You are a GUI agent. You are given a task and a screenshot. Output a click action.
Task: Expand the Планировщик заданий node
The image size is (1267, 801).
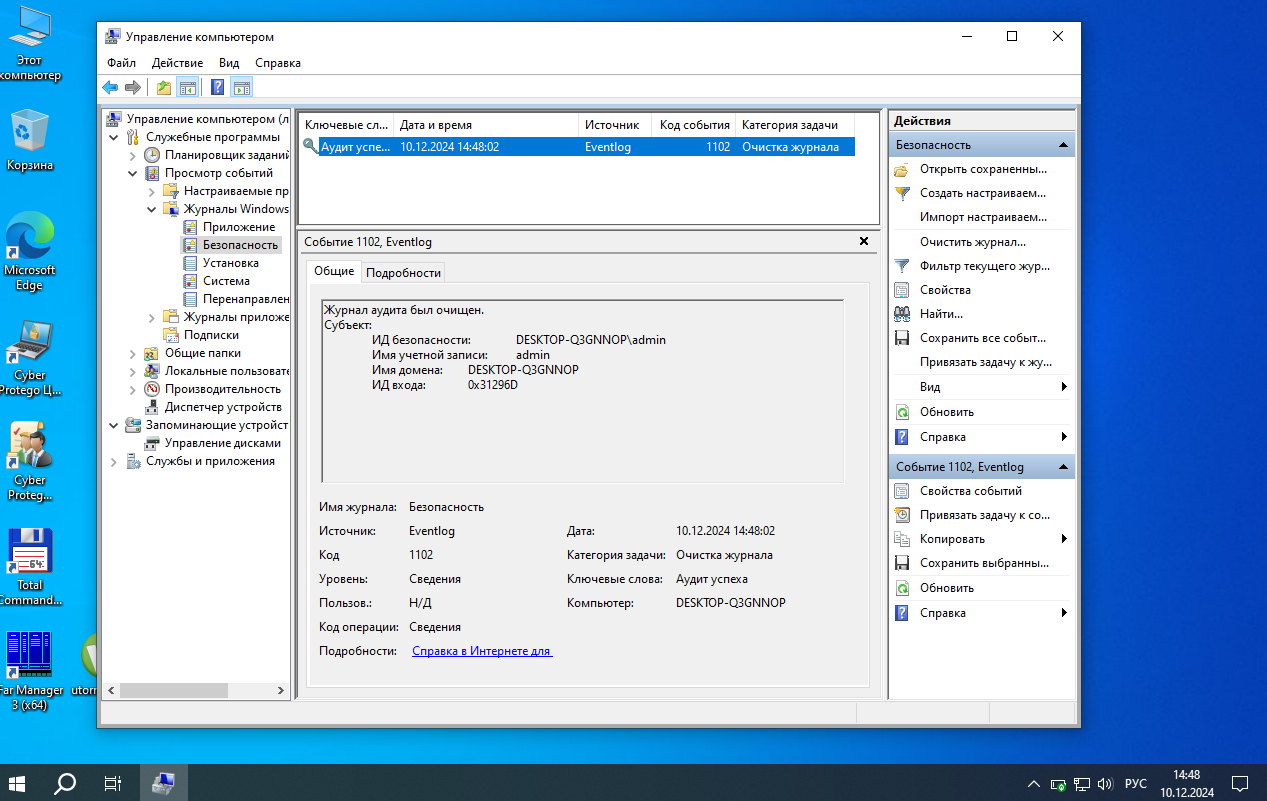(x=134, y=155)
